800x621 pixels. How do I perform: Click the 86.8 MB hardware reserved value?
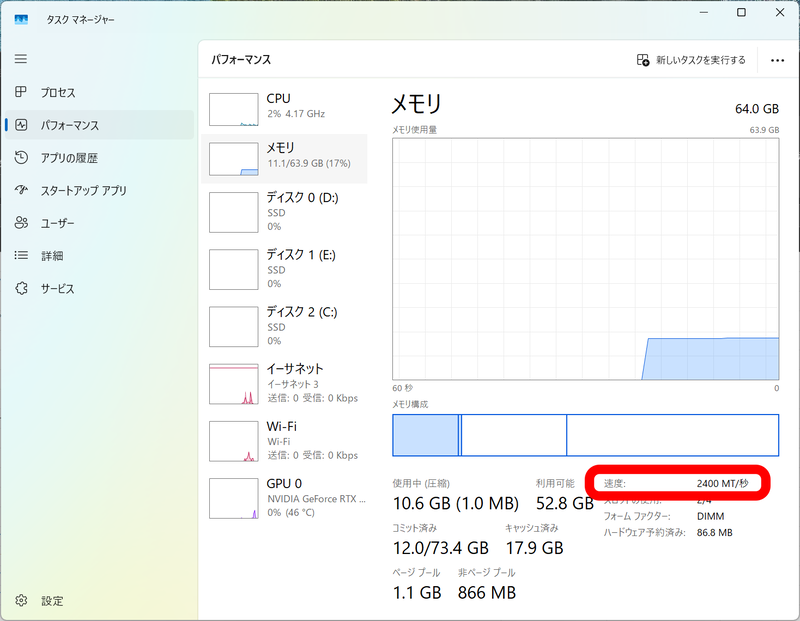tap(714, 533)
